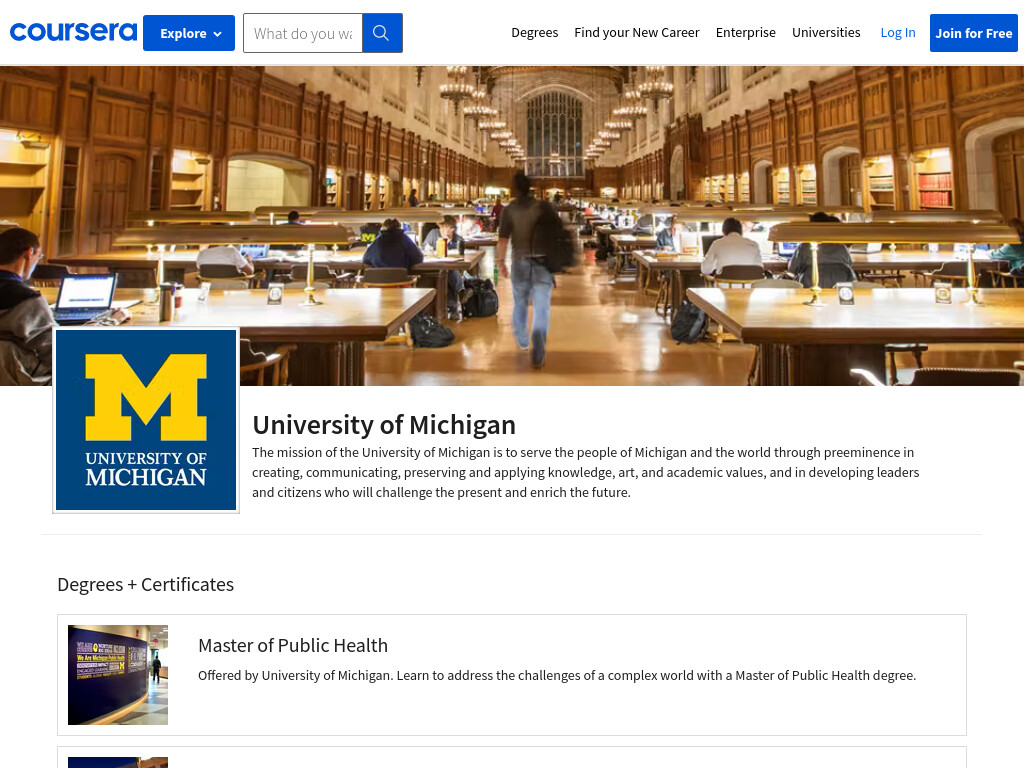Open the Master of Public Health title
Screen dimensions: 1024x768
tap(293, 645)
